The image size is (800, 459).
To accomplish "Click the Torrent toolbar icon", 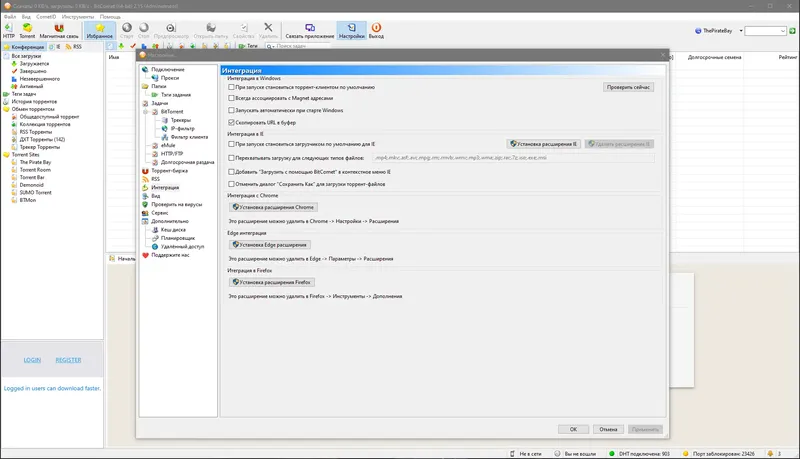I will 27,31.
